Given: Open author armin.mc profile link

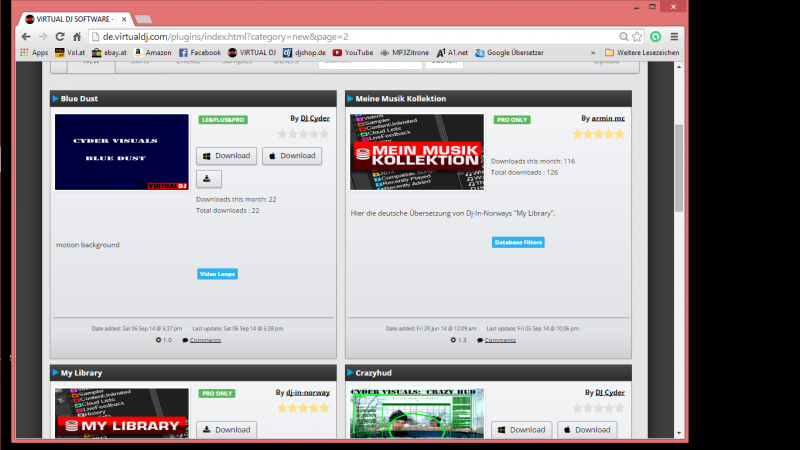Looking at the screenshot, I should (608, 118).
